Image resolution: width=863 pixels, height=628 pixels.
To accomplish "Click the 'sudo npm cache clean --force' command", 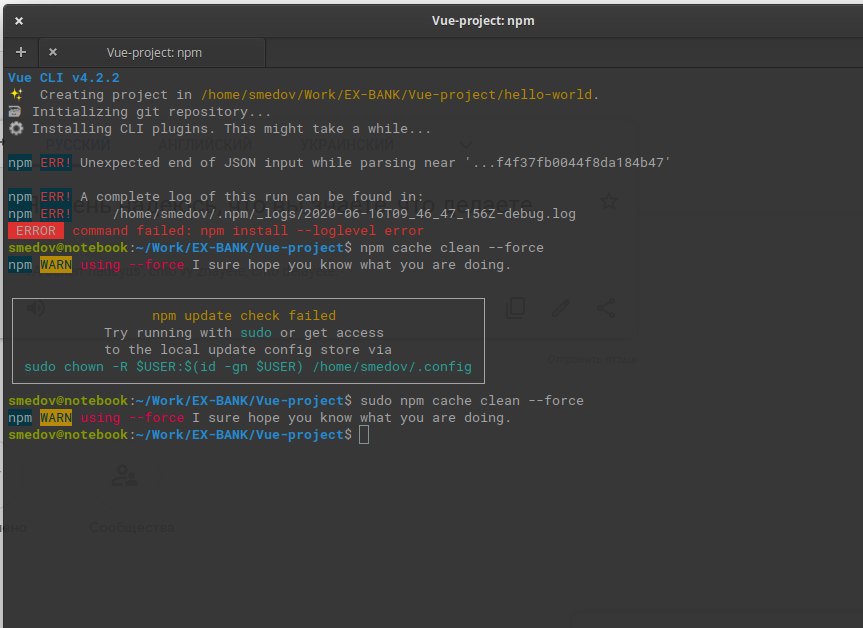I will point(472,401).
